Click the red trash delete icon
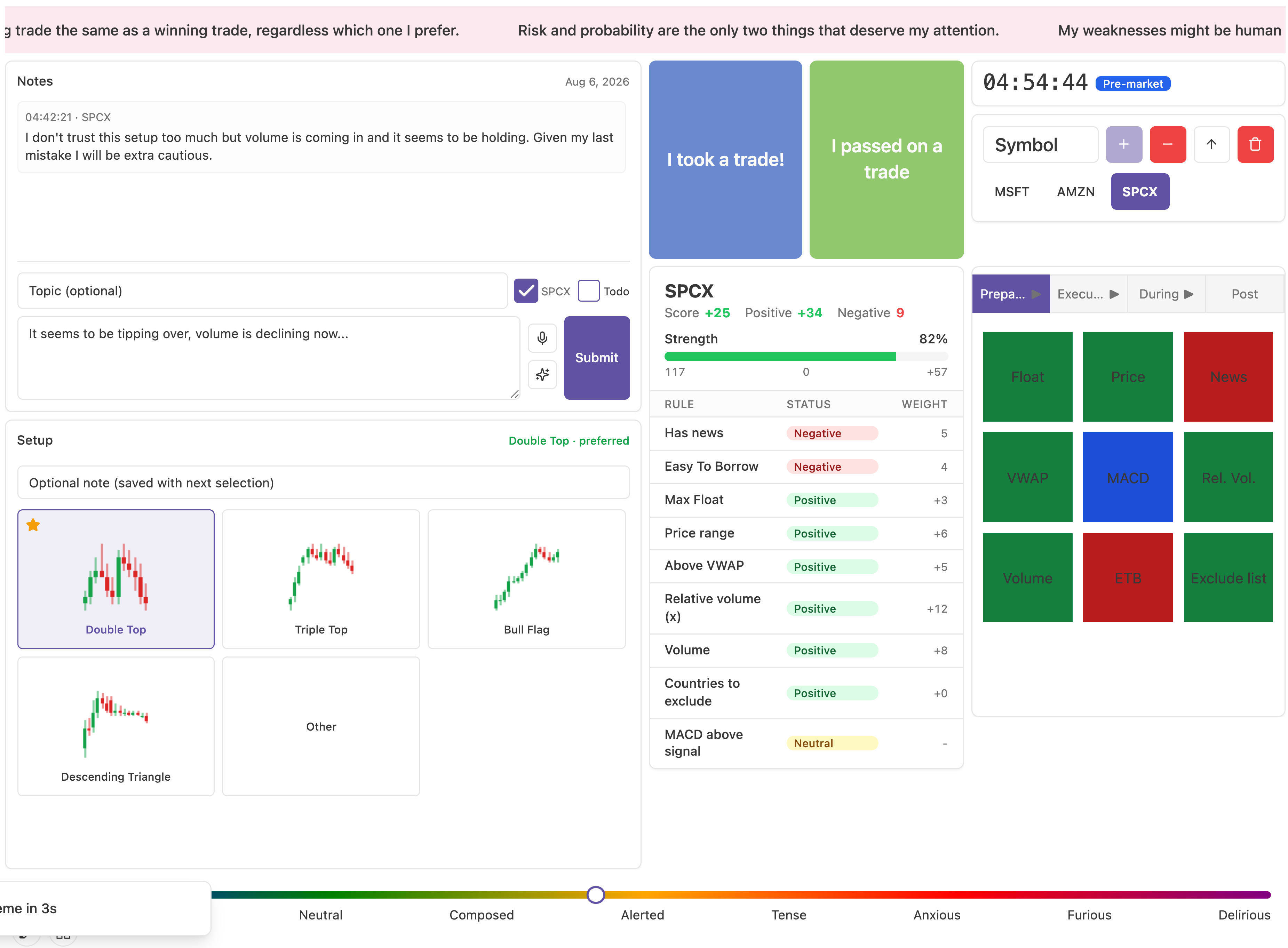This screenshot has height=948, width=1288. (1255, 145)
